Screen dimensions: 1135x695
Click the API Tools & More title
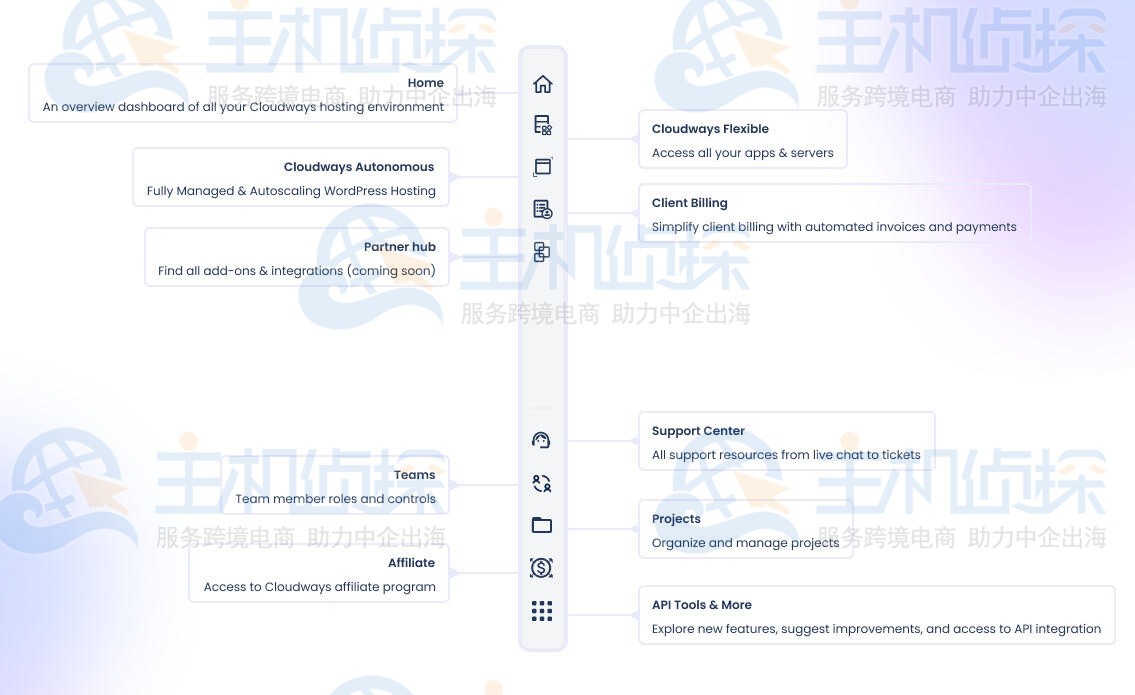[701, 605]
